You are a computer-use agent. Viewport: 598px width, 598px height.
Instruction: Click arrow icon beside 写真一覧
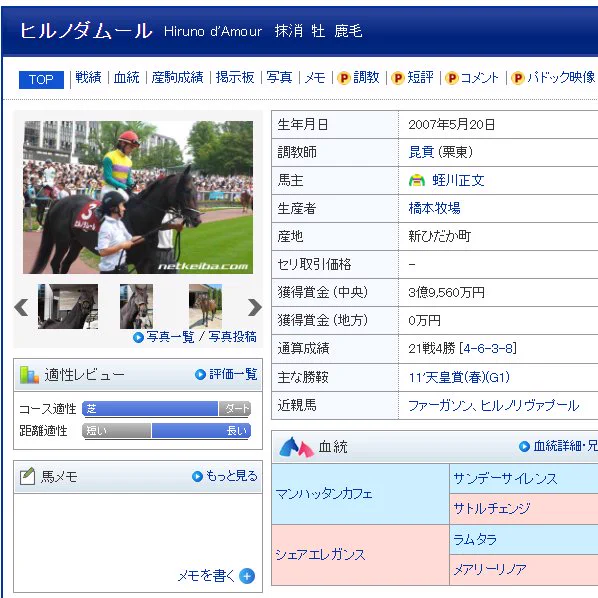[x=138, y=338]
